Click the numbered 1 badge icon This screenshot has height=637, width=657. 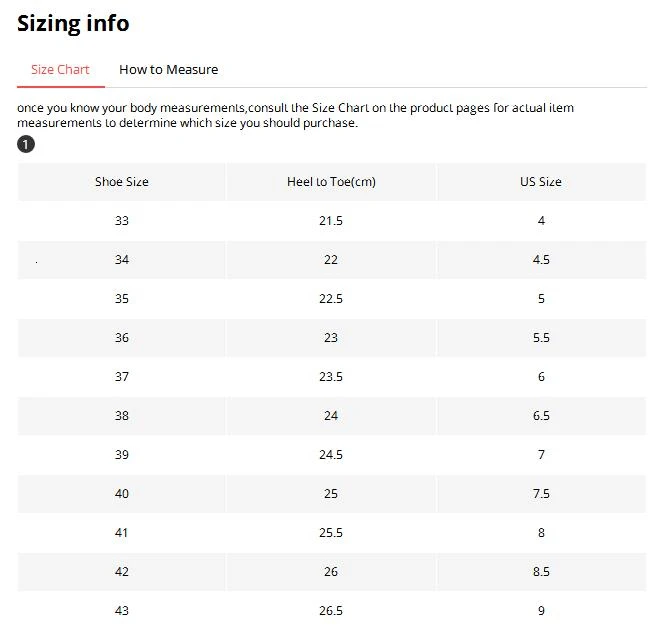pos(26,145)
